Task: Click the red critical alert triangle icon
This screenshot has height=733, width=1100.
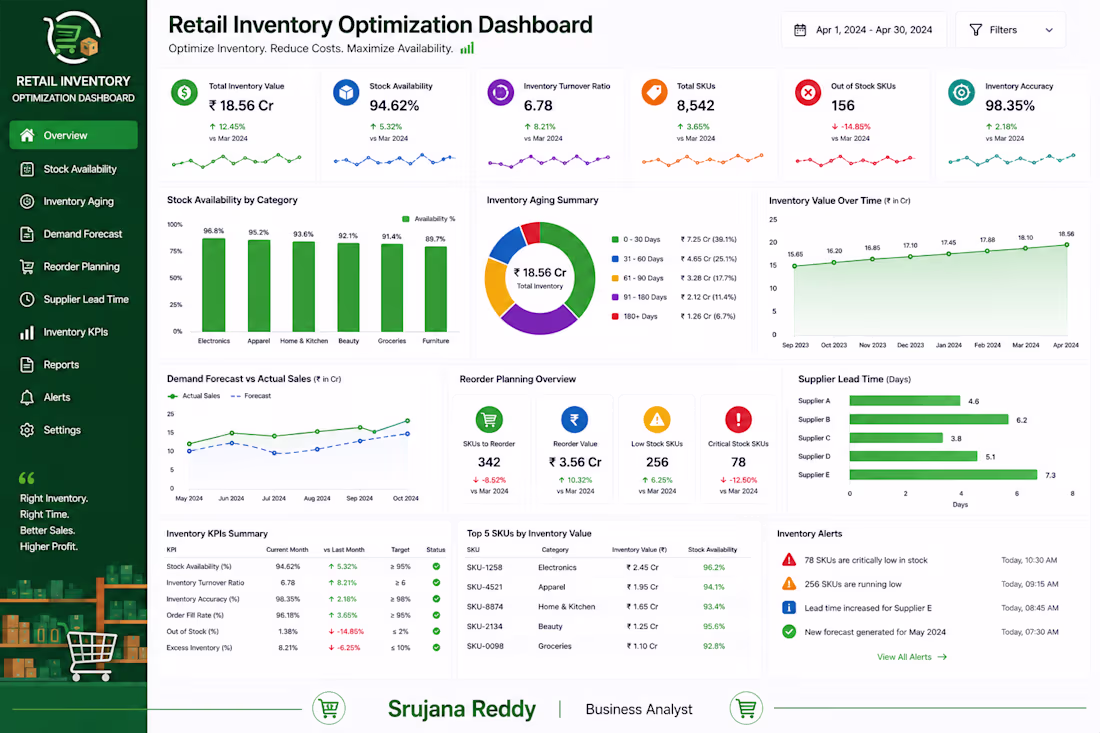Action: [x=789, y=560]
